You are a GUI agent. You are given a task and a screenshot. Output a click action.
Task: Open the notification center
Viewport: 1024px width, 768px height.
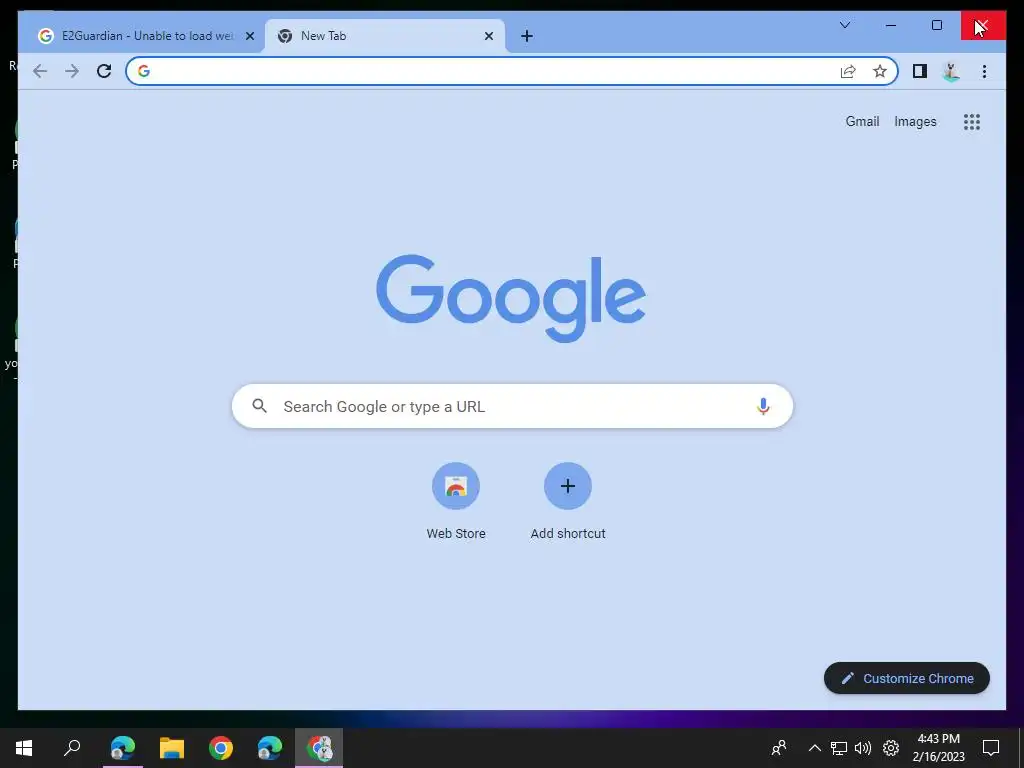[991, 748]
